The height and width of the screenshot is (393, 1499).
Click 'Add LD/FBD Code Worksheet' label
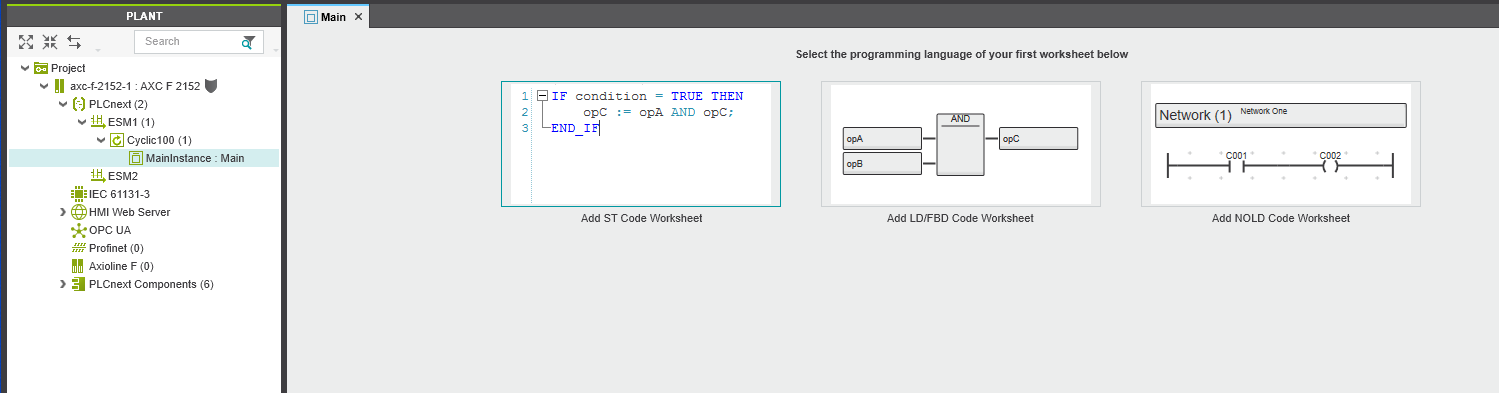[960, 218]
